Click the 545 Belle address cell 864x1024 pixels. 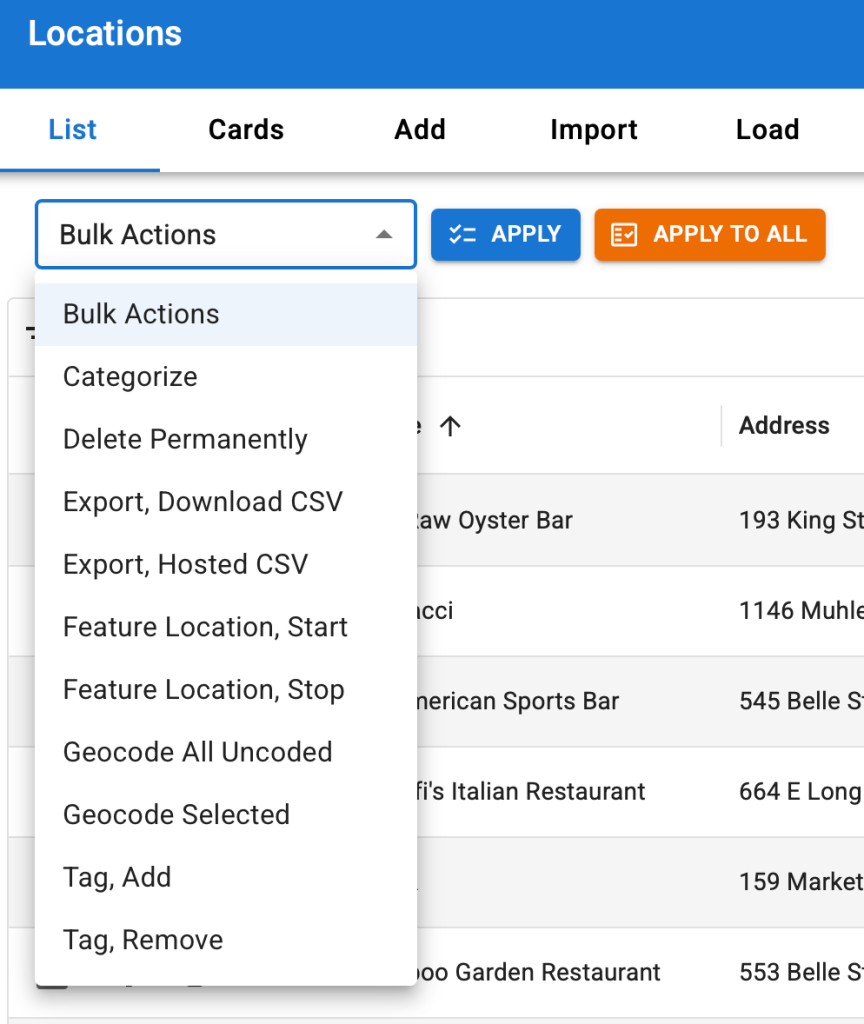(801, 701)
